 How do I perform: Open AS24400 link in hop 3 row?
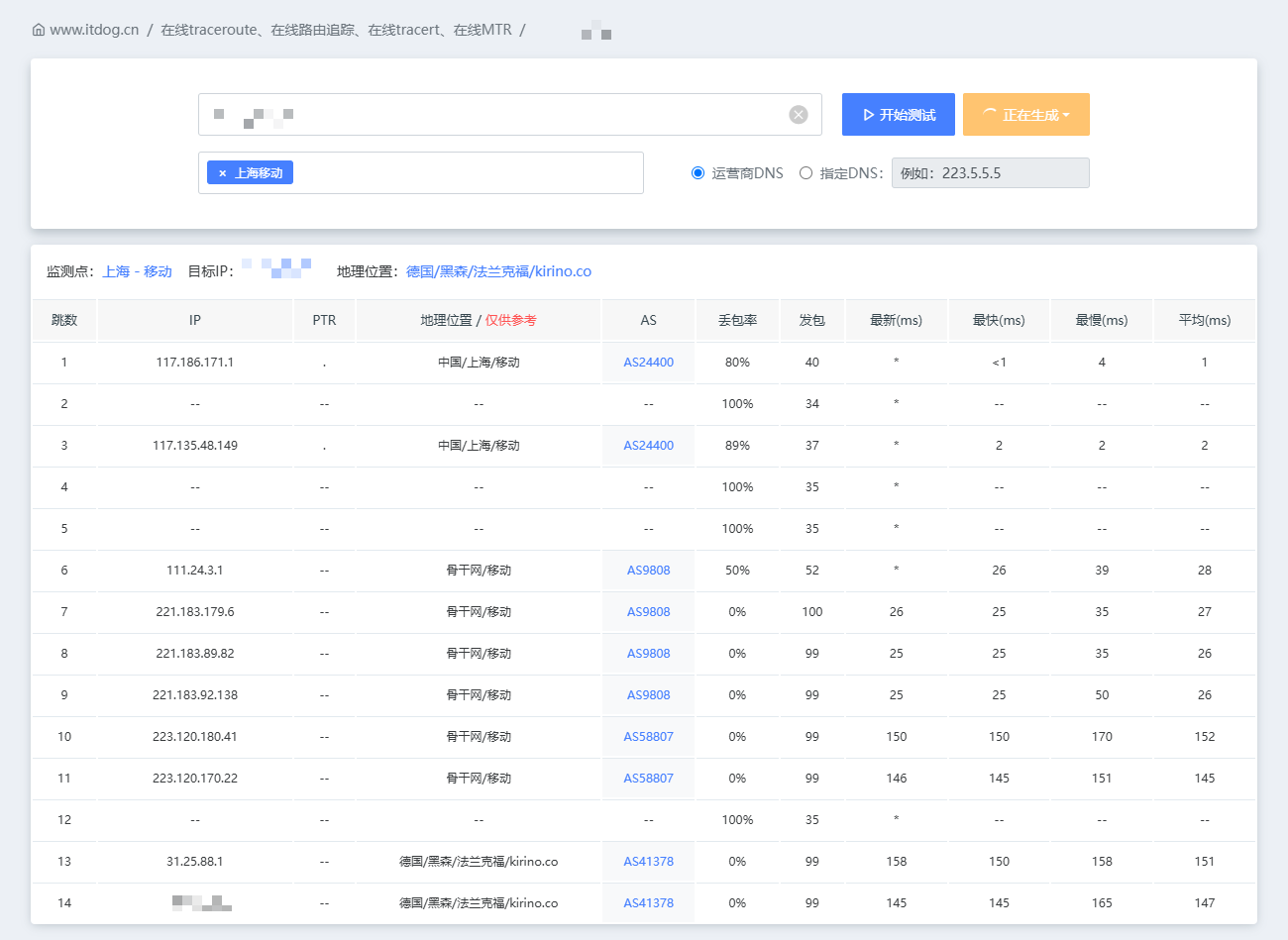pyautogui.click(x=649, y=446)
